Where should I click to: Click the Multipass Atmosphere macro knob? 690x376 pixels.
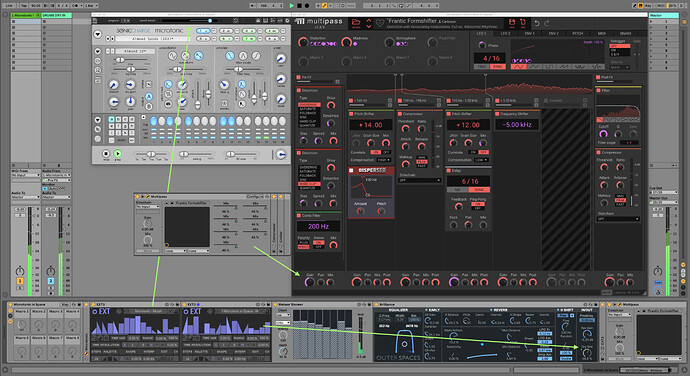tap(389, 42)
